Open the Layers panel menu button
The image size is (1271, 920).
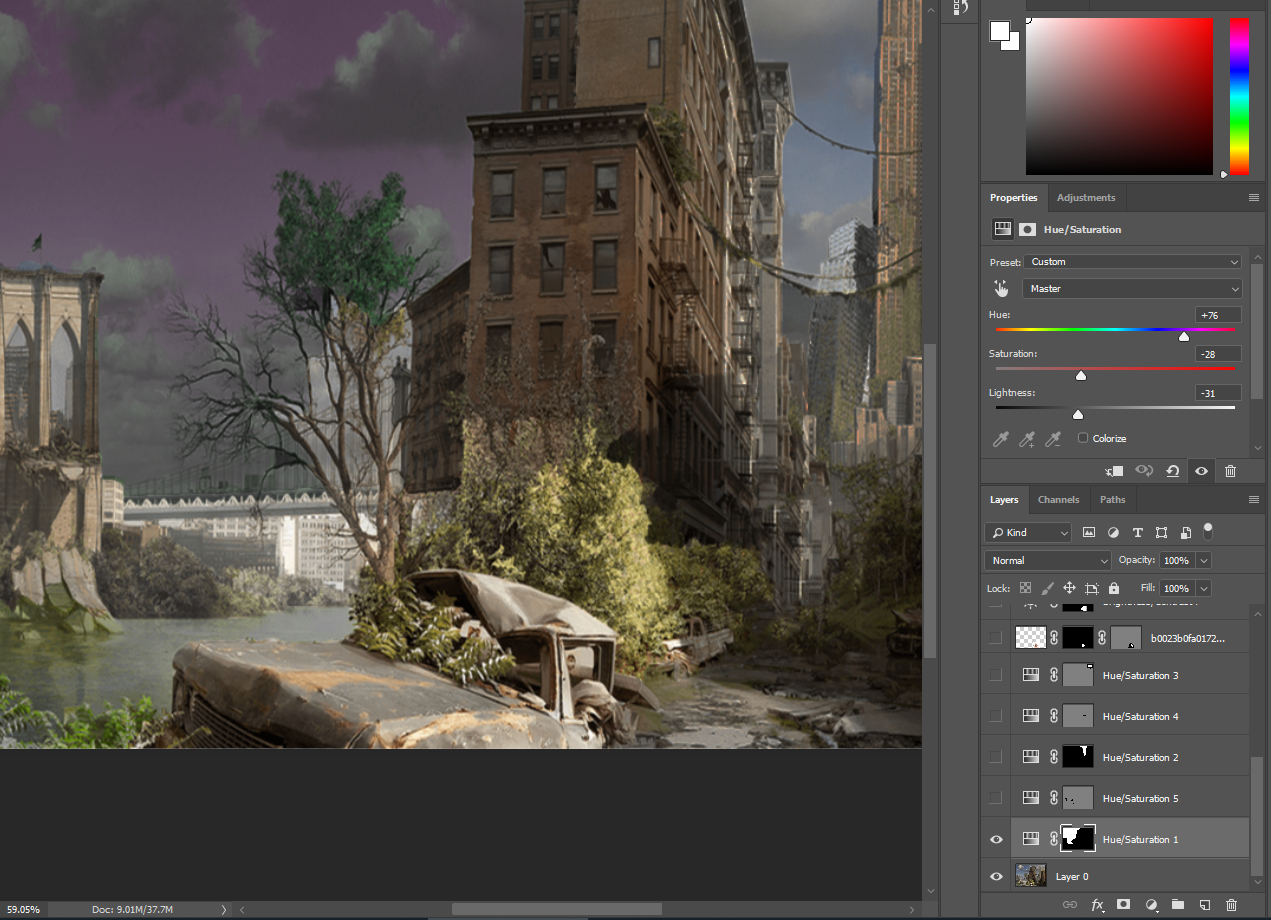click(x=1254, y=499)
